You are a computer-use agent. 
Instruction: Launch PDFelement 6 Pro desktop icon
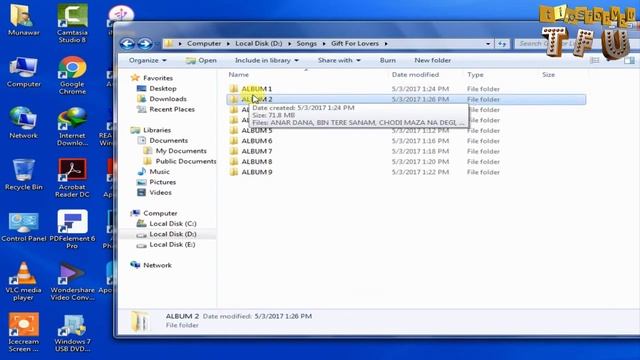click(x=72, y=229)
